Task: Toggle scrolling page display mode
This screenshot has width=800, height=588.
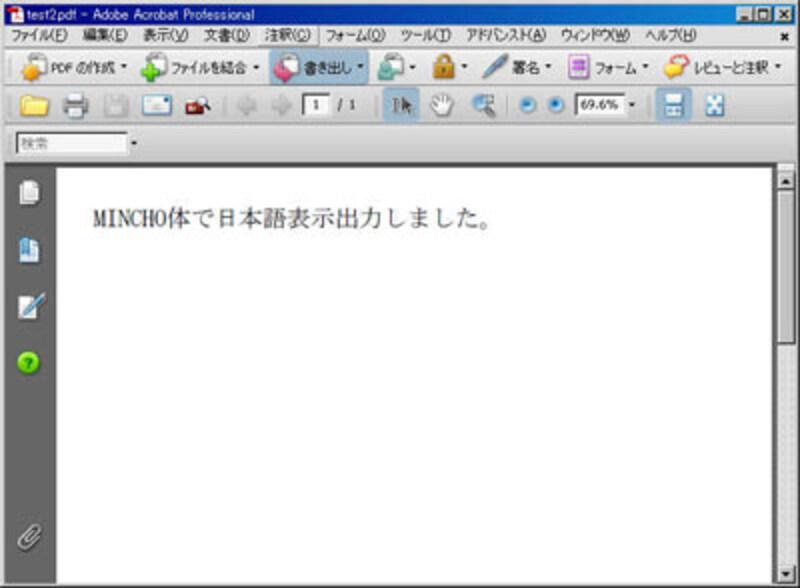Action: [673, 106]
